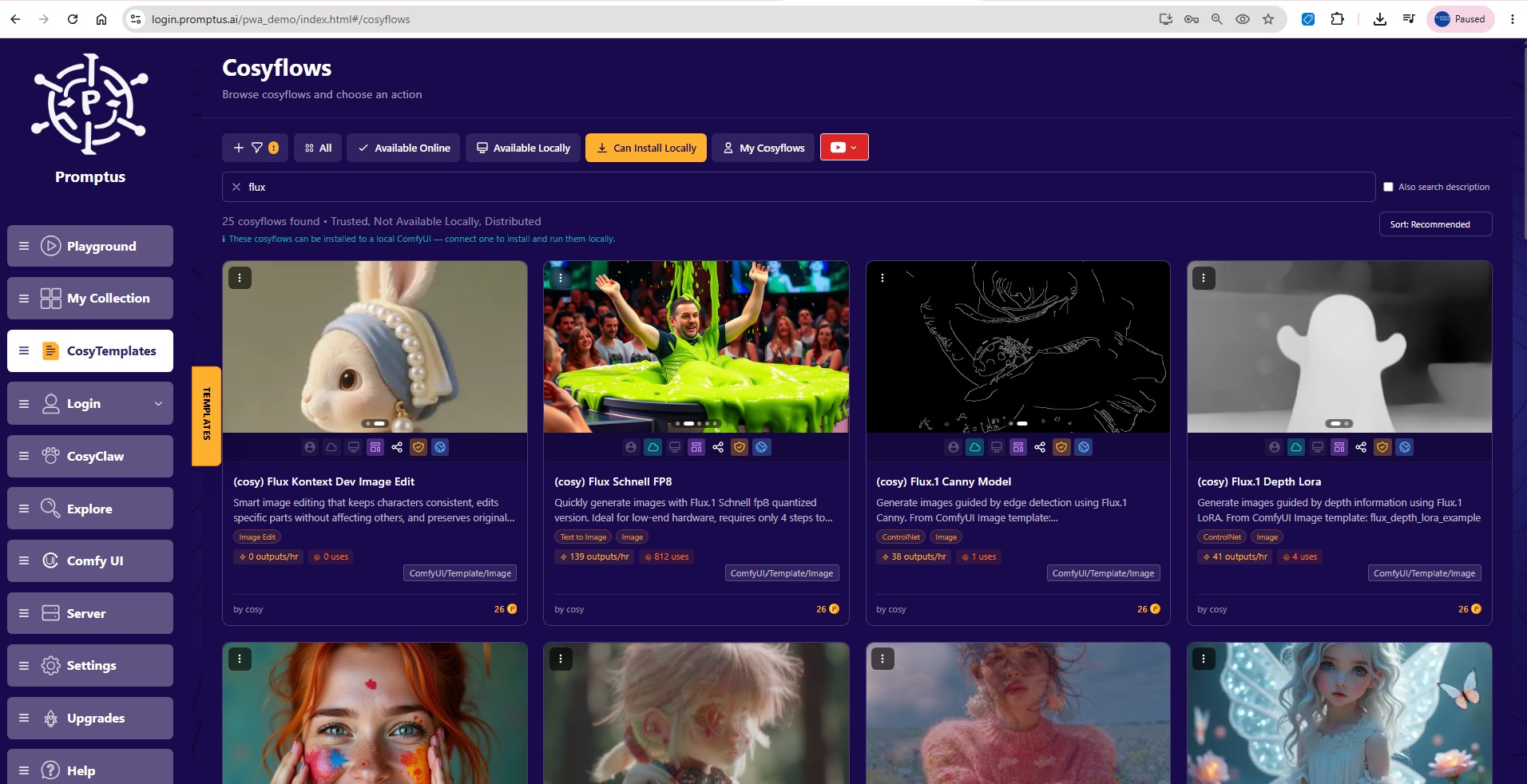Open the add filter button with funnel icon
1527x784 pixels.
click(x=256, y=148)
